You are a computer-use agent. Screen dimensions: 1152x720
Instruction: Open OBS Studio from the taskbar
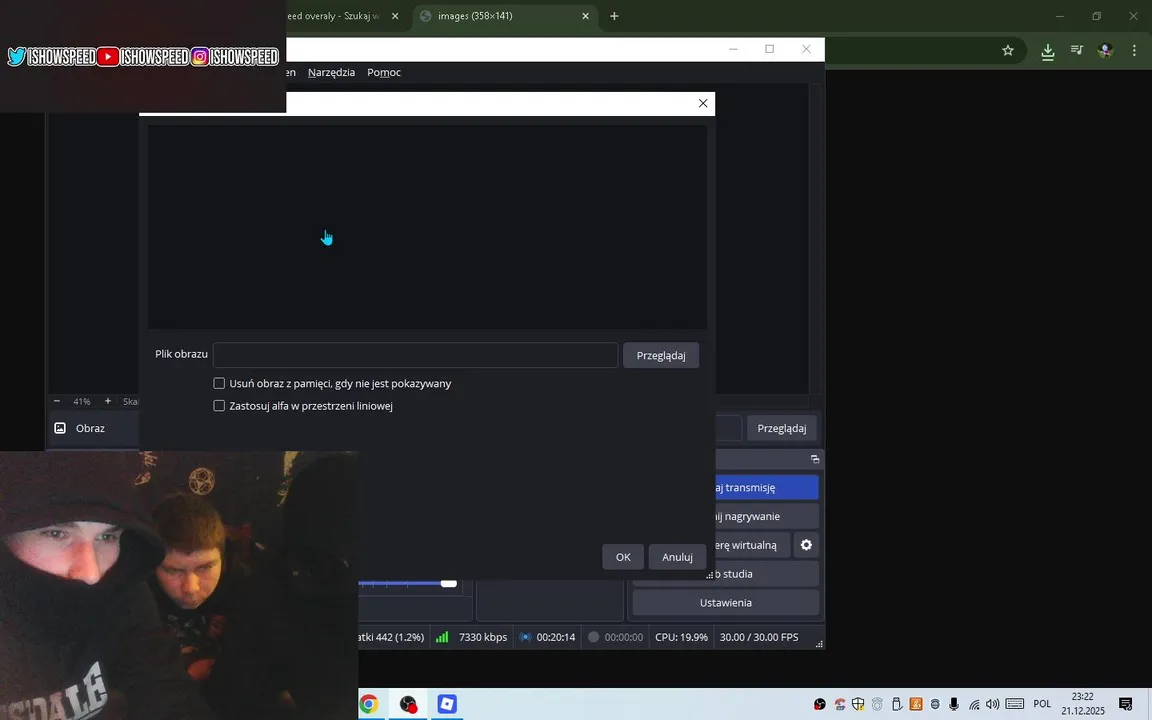point(408,705)
